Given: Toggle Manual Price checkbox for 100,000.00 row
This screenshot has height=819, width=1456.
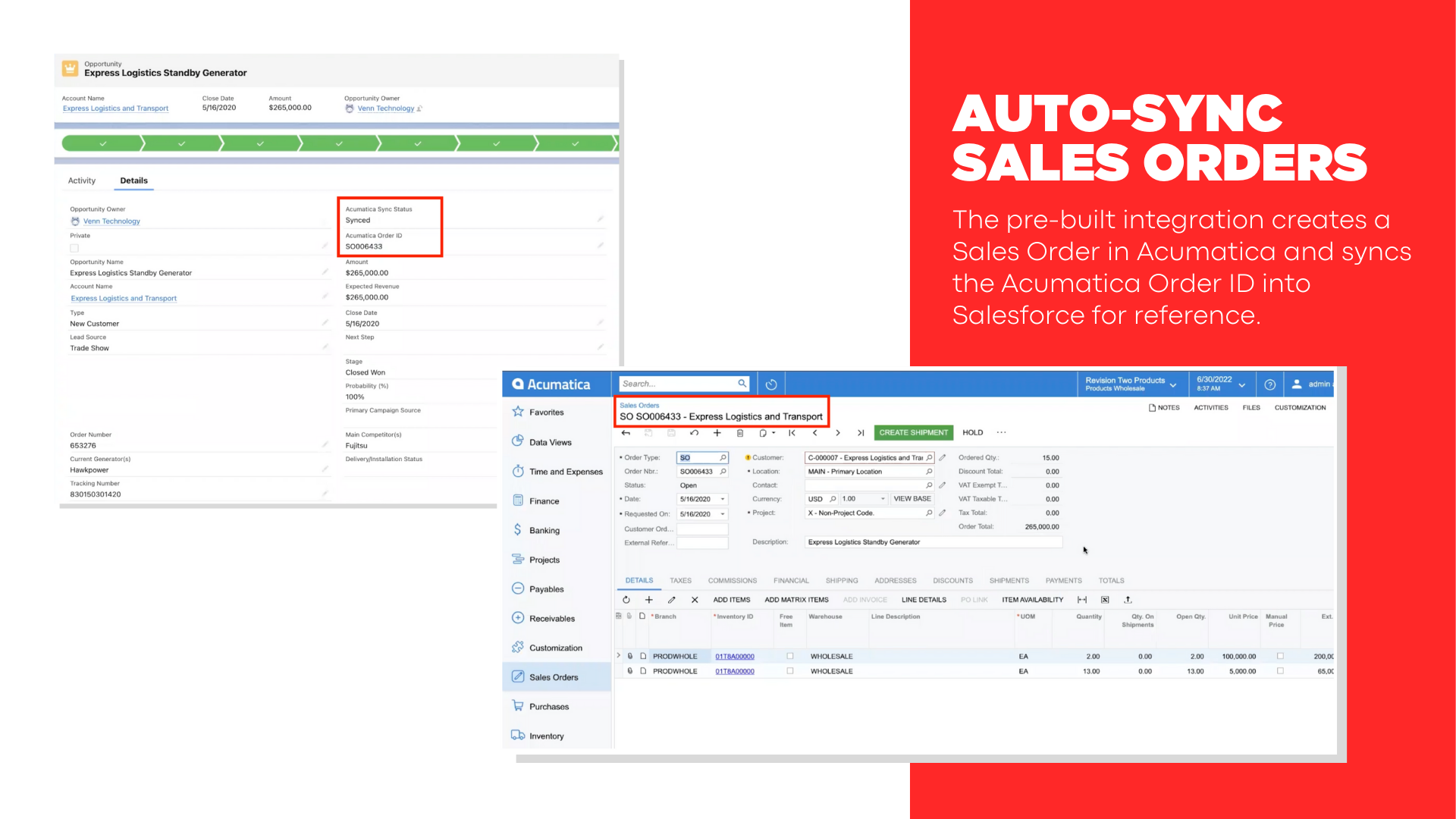Looking at the screenshot, I should tap(1280, 657).
